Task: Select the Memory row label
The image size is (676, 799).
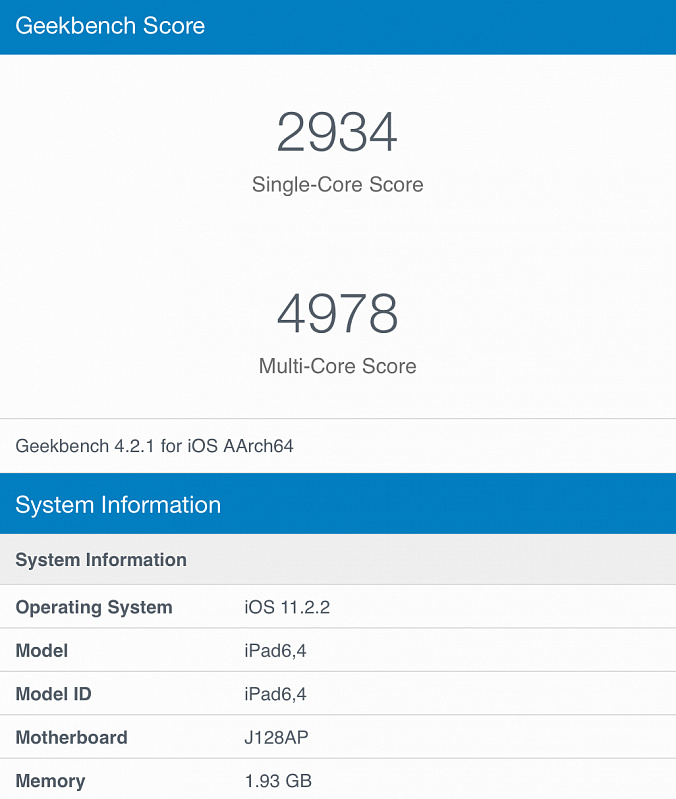Action: (x=50, y=781)
